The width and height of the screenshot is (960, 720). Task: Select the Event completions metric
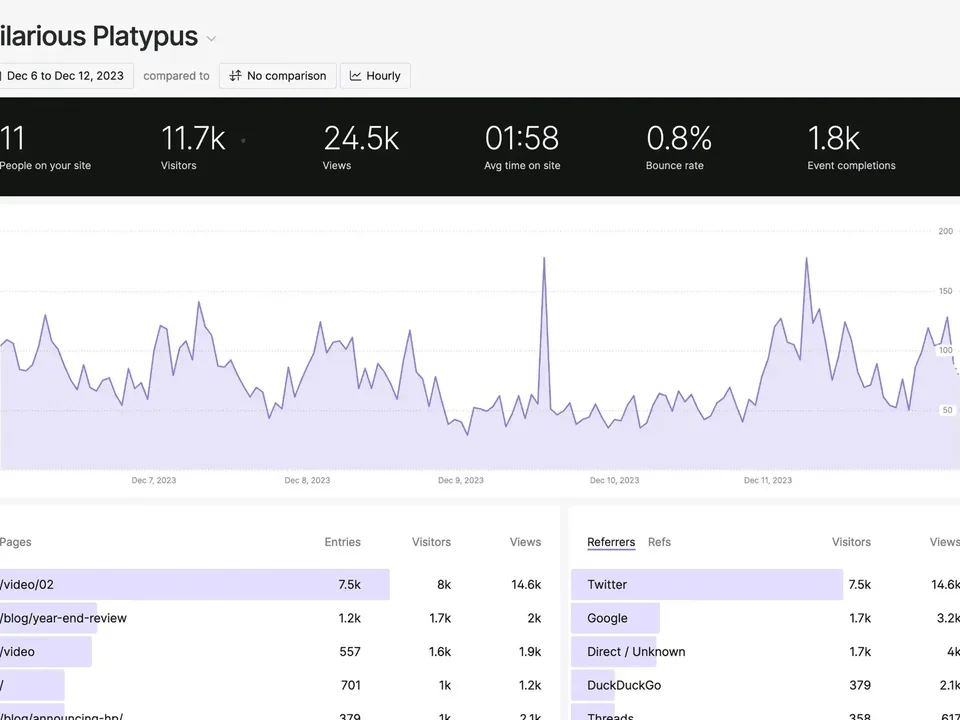point(851,147)
